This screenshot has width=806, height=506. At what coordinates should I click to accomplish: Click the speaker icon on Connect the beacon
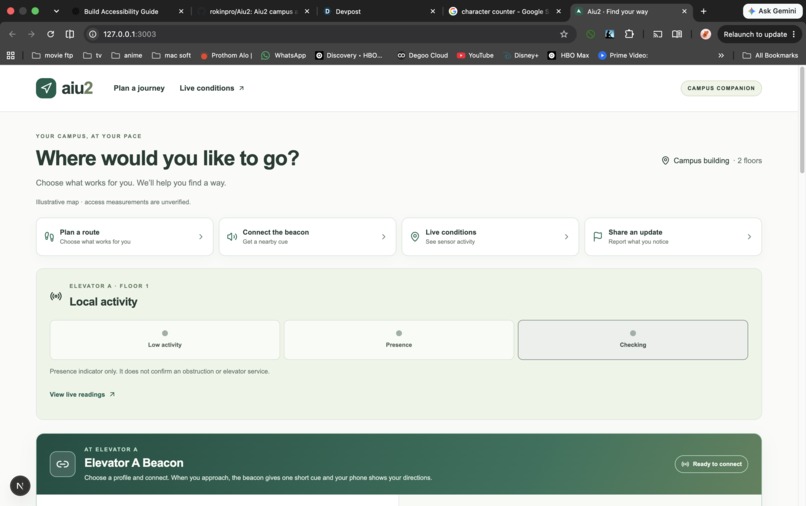232,237
